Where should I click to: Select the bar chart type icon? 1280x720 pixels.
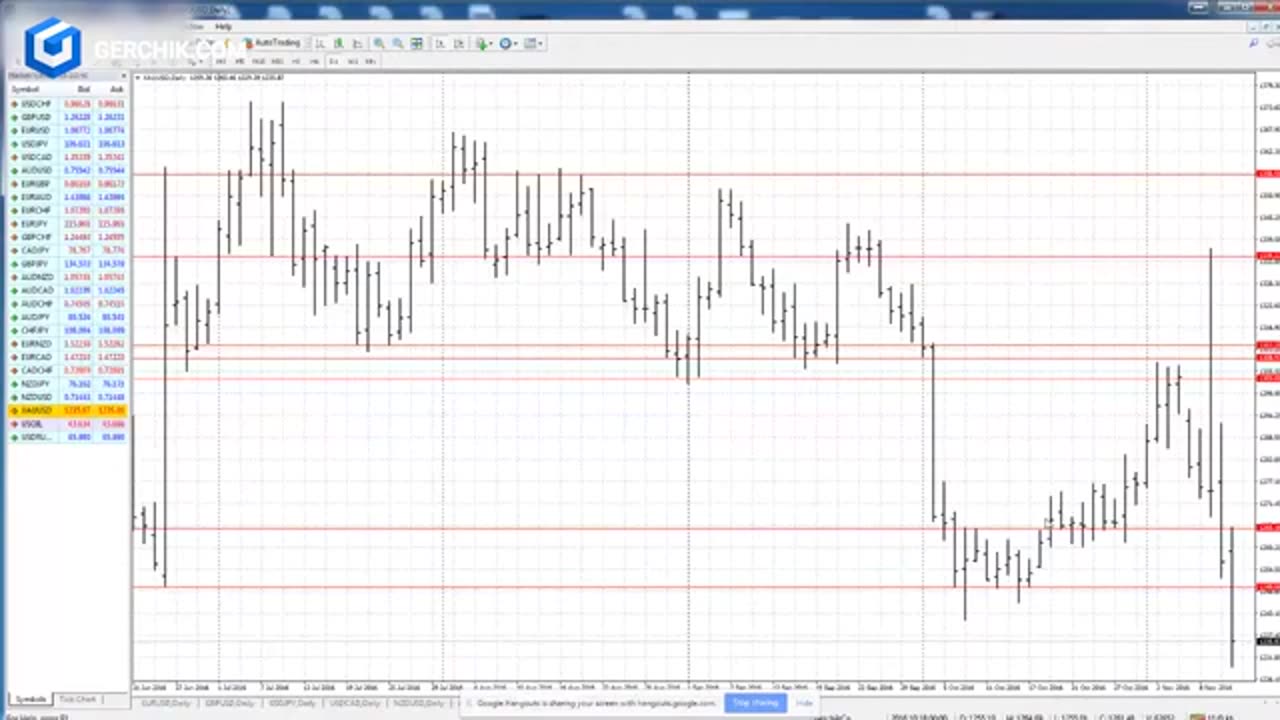pos(319,43)
